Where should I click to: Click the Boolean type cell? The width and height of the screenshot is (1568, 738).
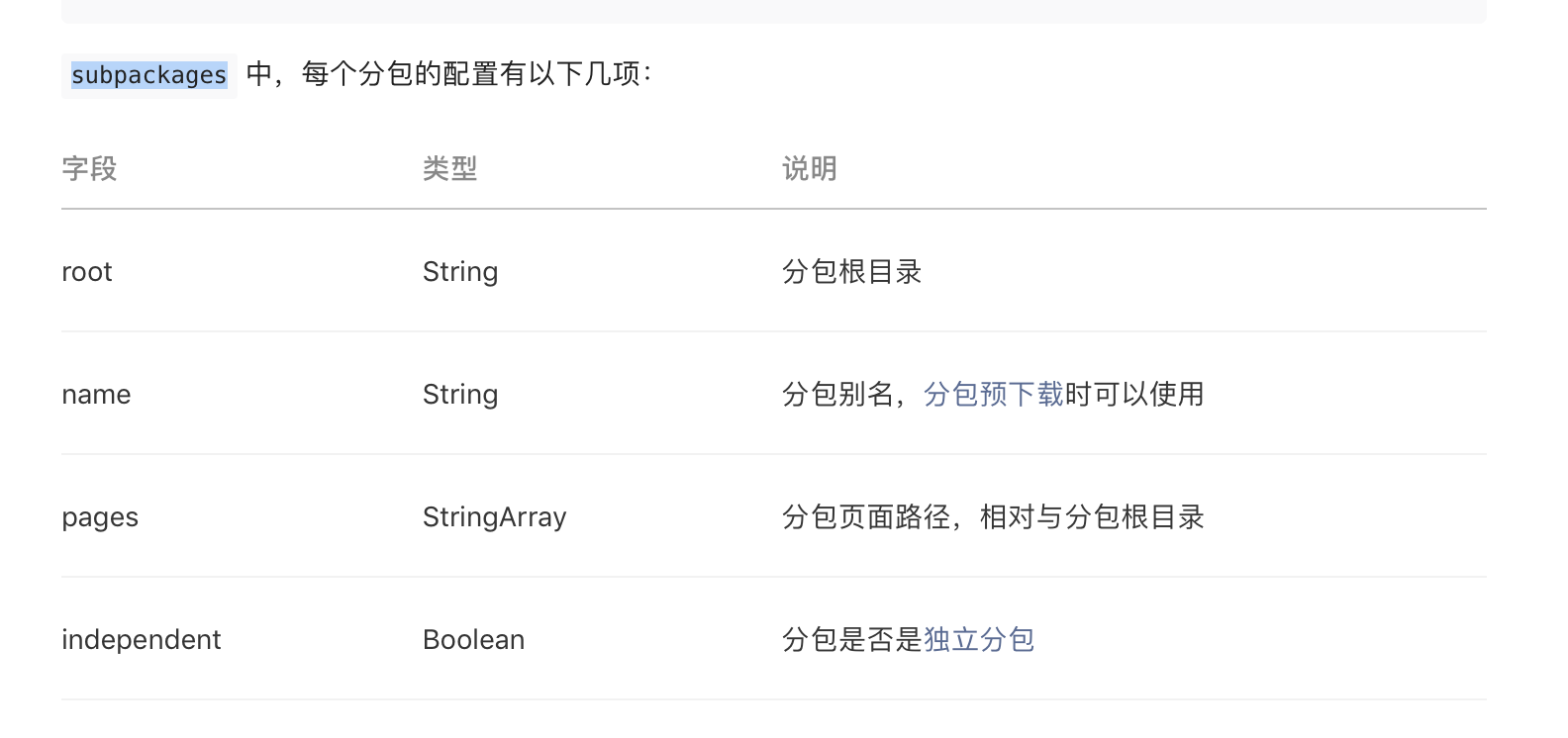coord(473,639)
